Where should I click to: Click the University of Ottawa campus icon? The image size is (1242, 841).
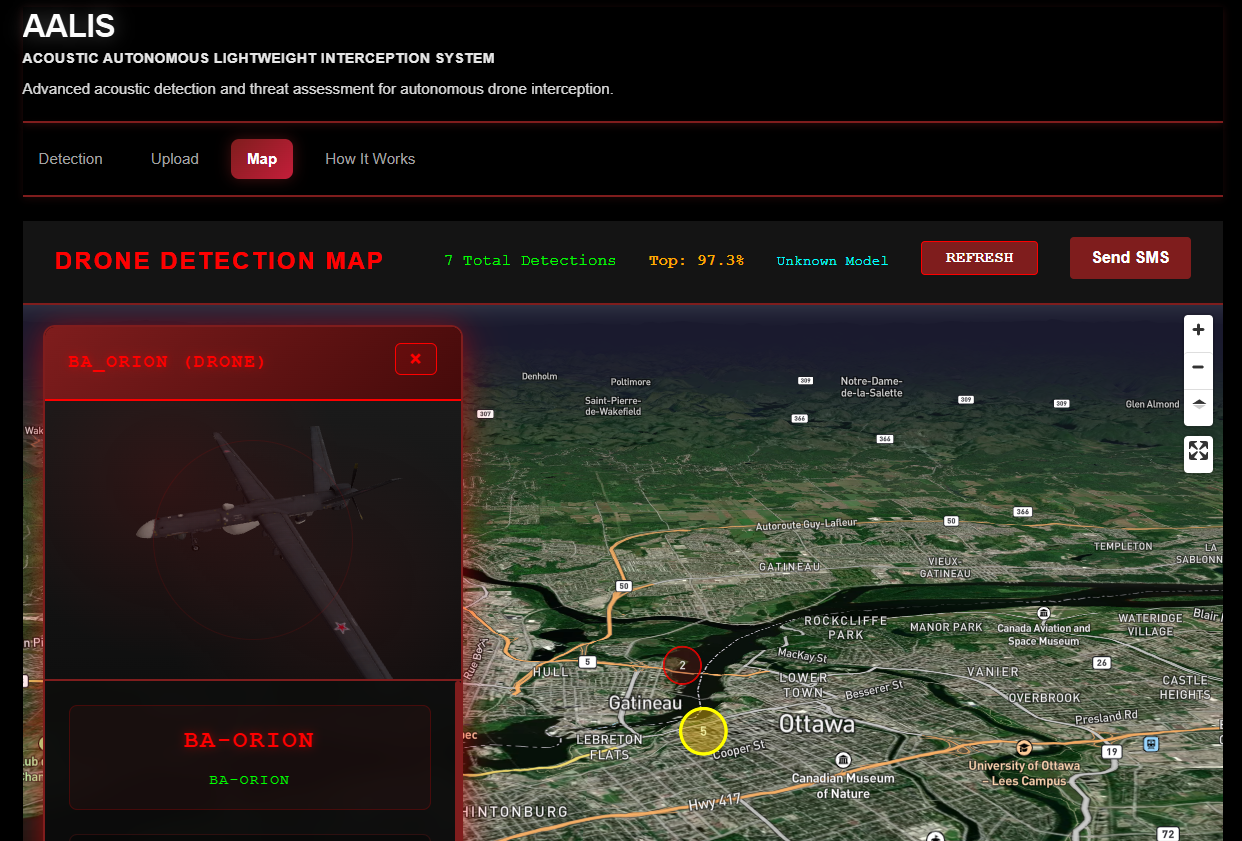tap(1023, 748)
